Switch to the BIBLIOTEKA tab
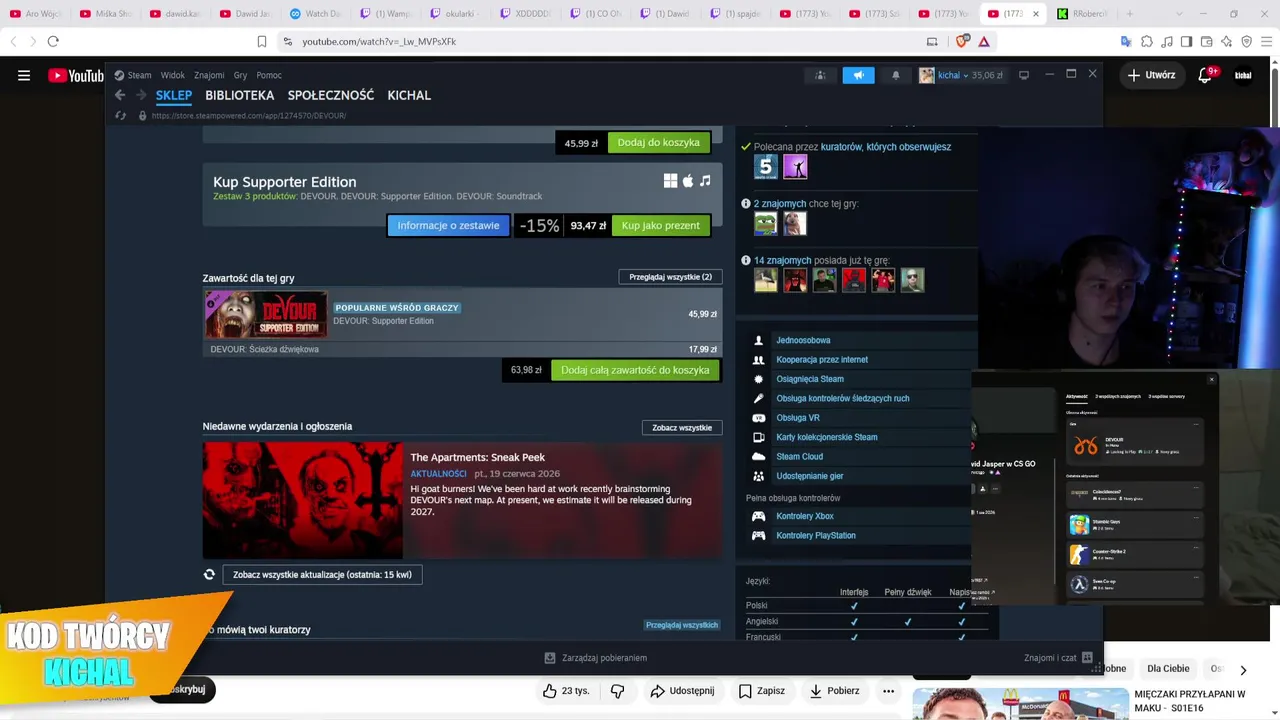1280x720 pixels. [x=239, y=95]
